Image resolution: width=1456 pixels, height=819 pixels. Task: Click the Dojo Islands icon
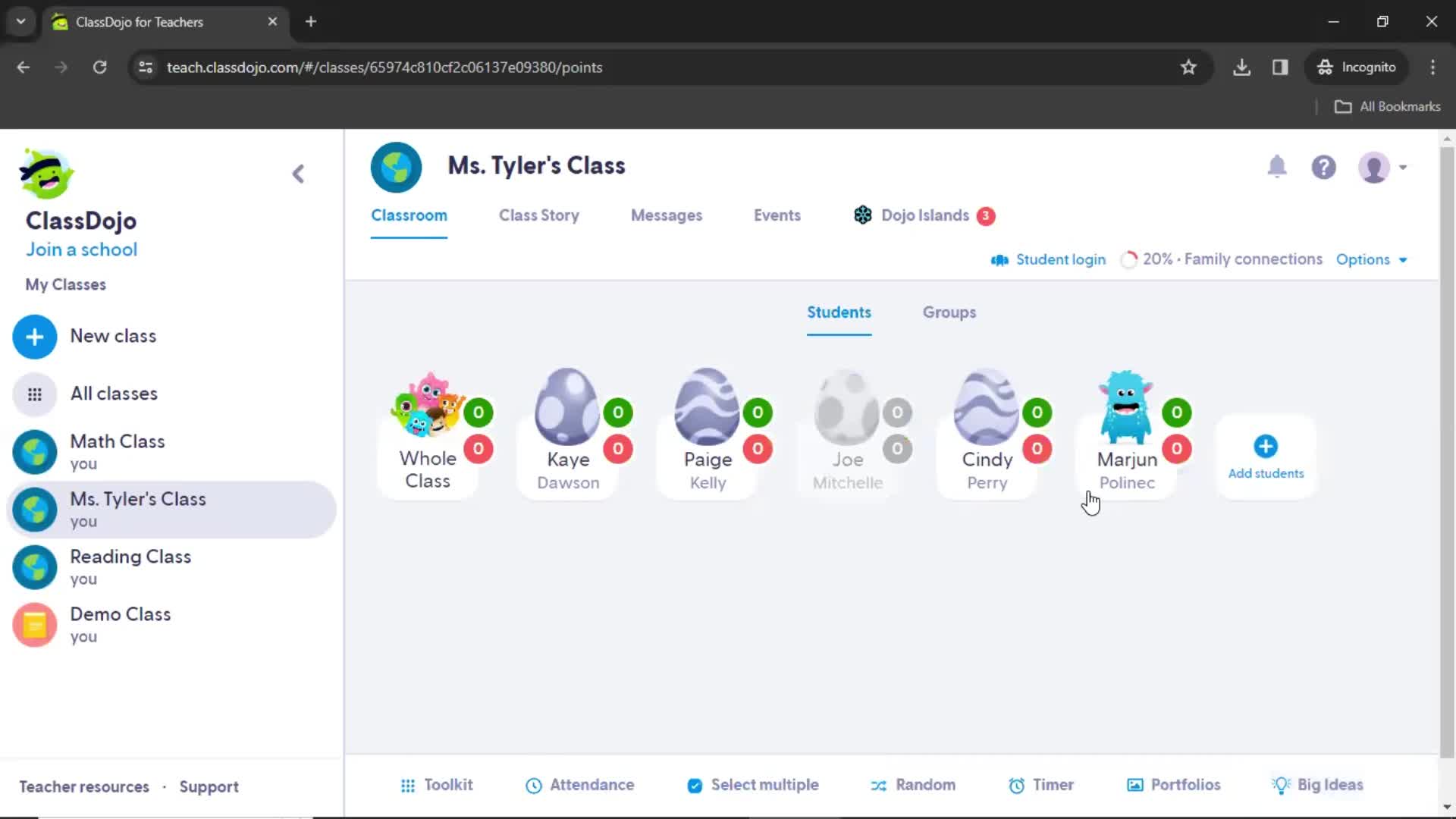pyautogui.click(x=862, y=215)
